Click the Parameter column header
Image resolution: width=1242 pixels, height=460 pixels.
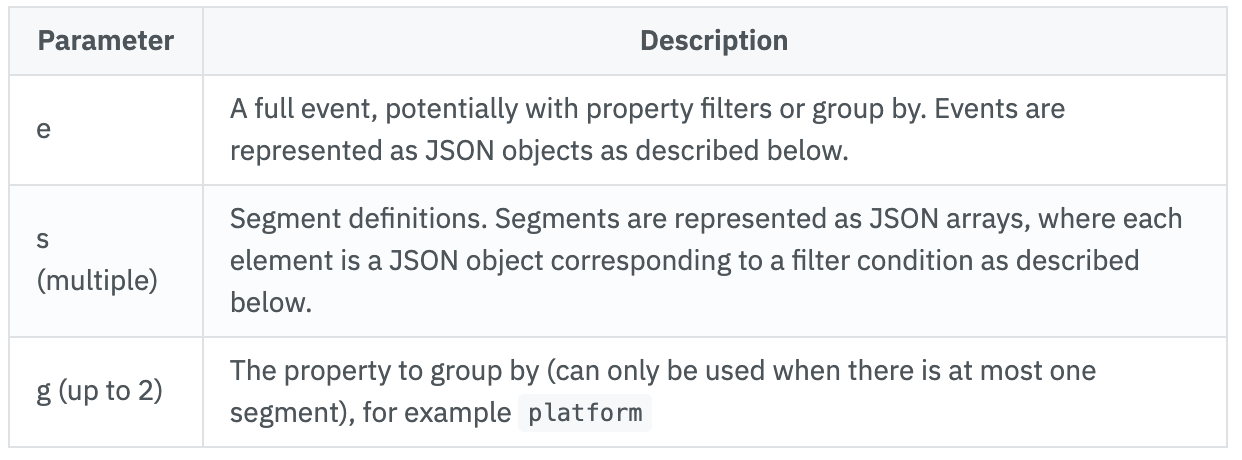(106, 41)
